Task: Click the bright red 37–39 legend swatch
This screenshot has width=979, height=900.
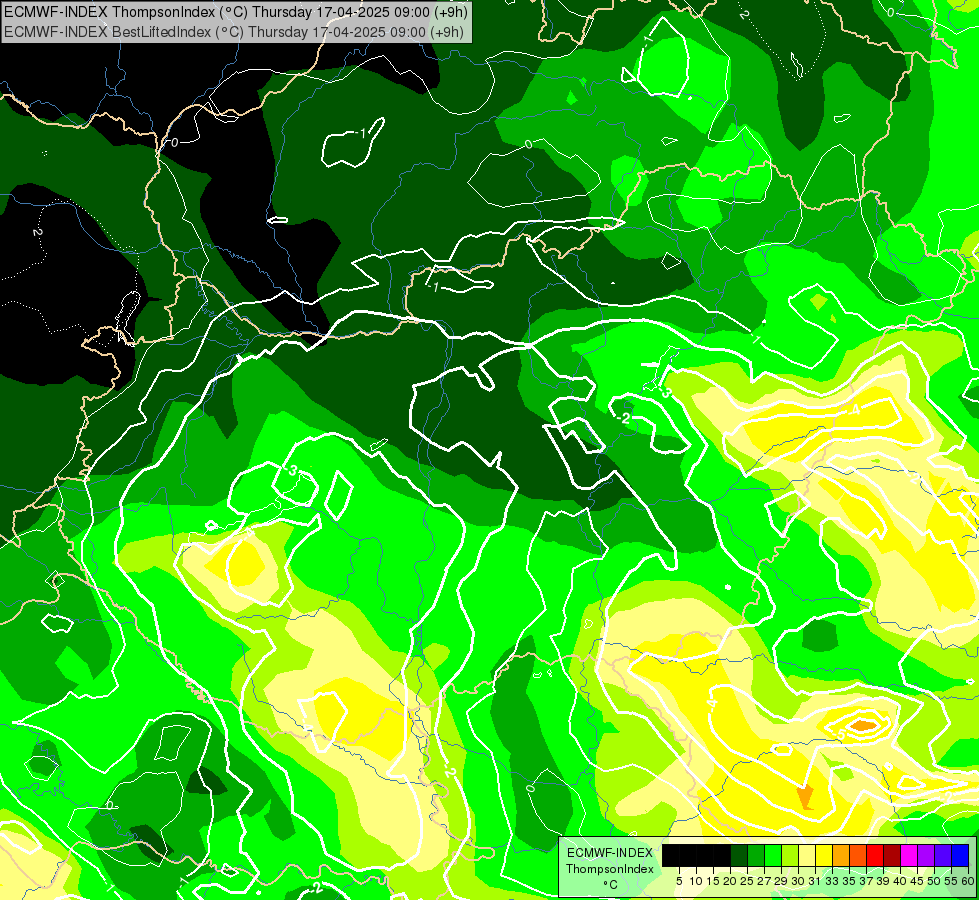Action: pos(875,855)
